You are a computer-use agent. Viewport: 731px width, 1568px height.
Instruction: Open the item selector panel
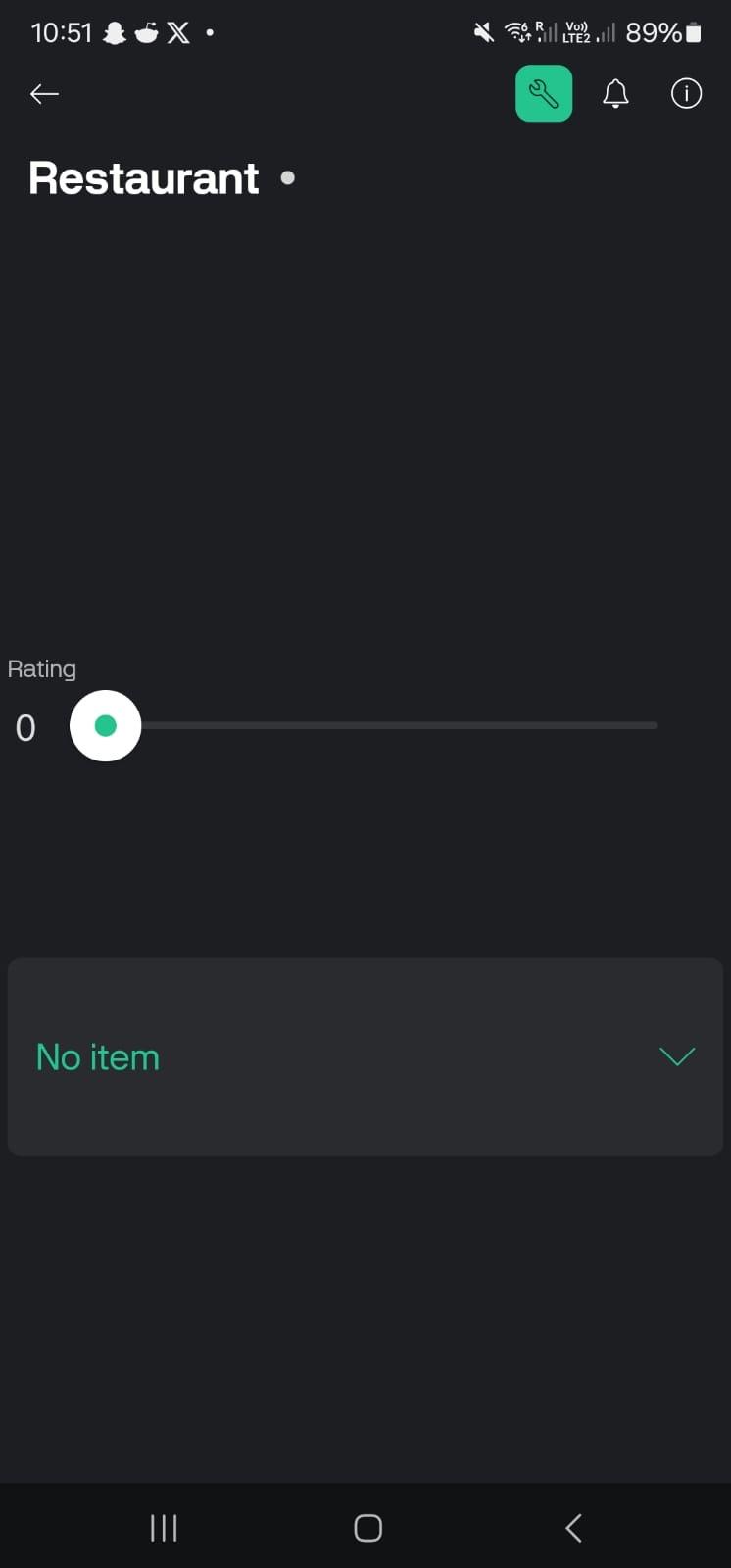pyautogui.click(x=365, y=1056)
